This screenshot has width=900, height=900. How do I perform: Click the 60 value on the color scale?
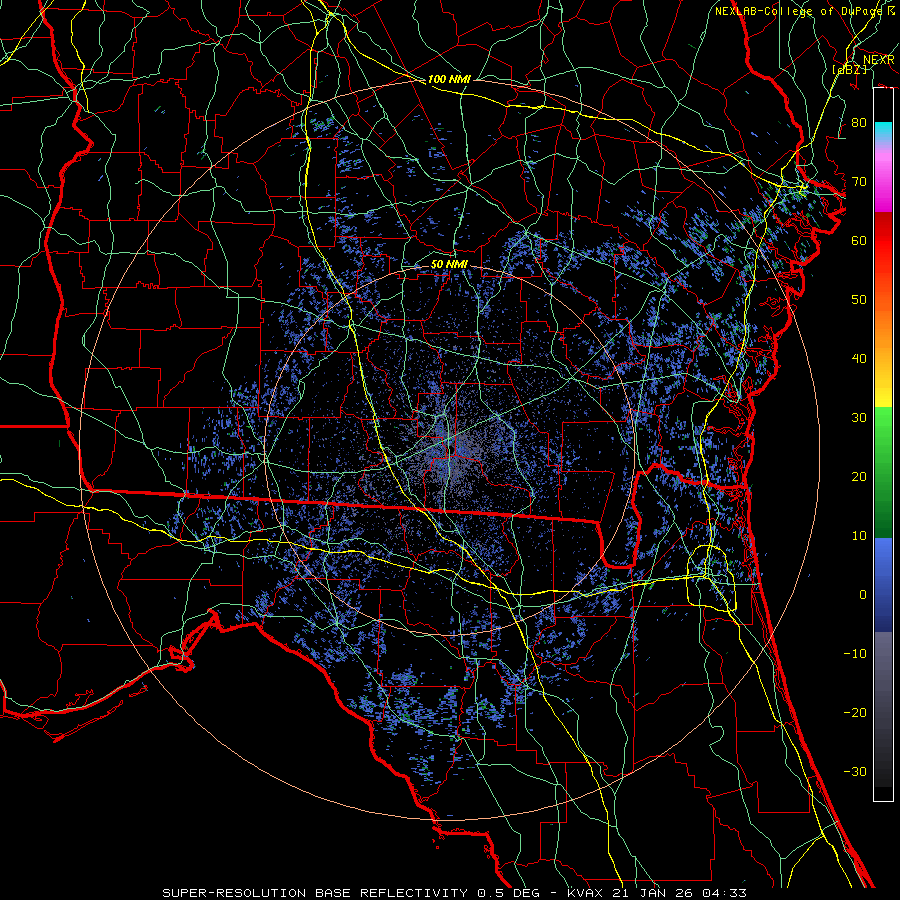click(x=859, y=240)
